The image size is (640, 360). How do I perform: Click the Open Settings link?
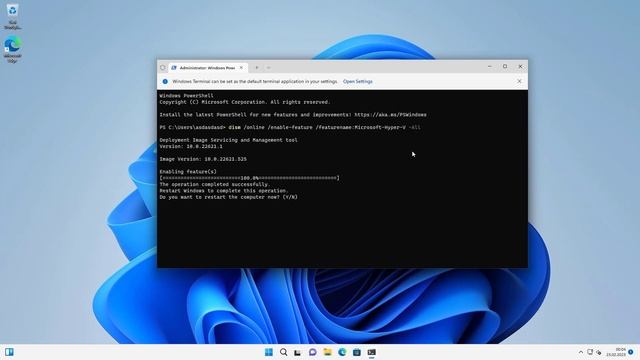358,82
